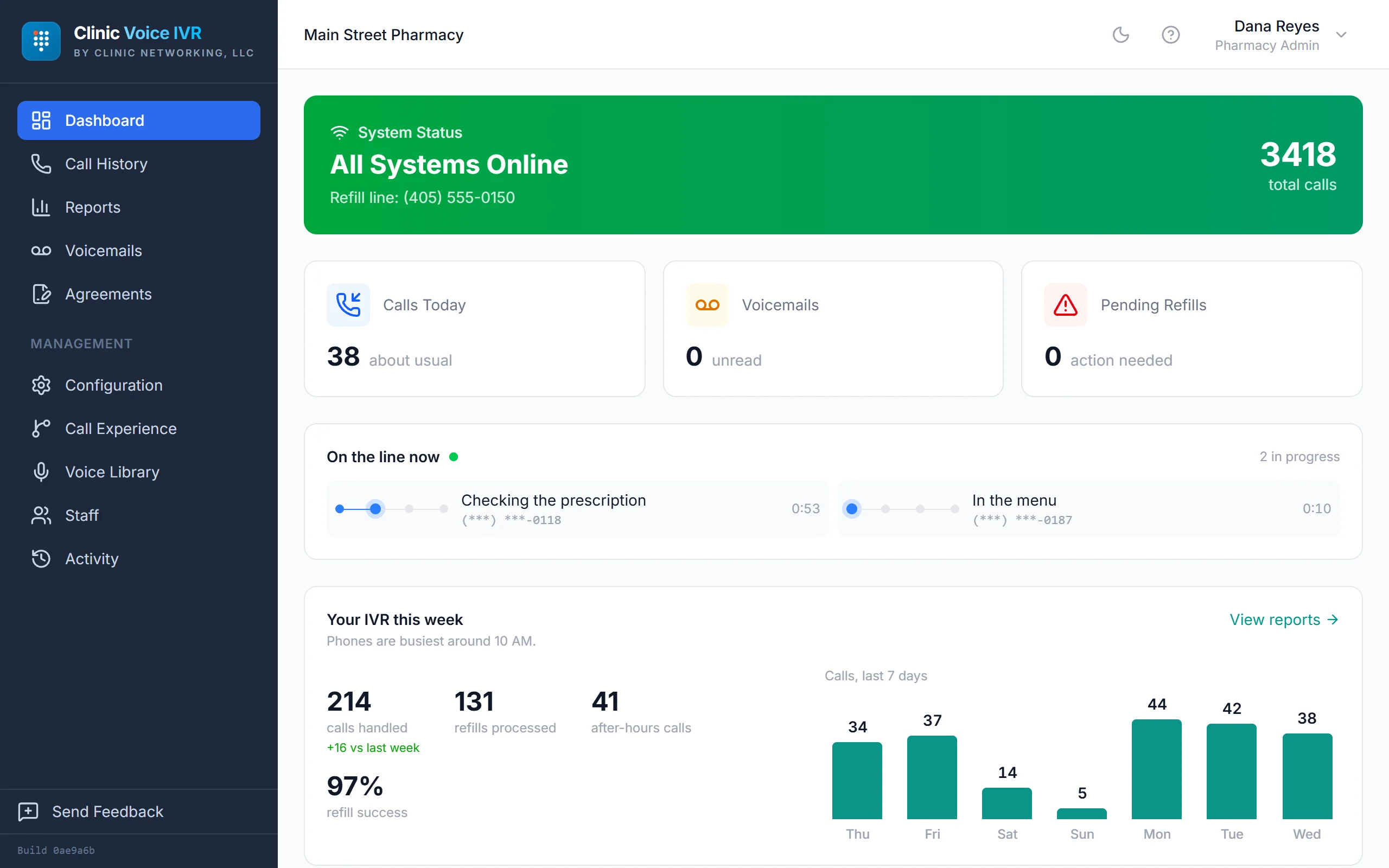Screen dimensions: 1389x868
Task: Click the green live dot by On the line now
Action: pyautogui.click(x=454, y=457)
